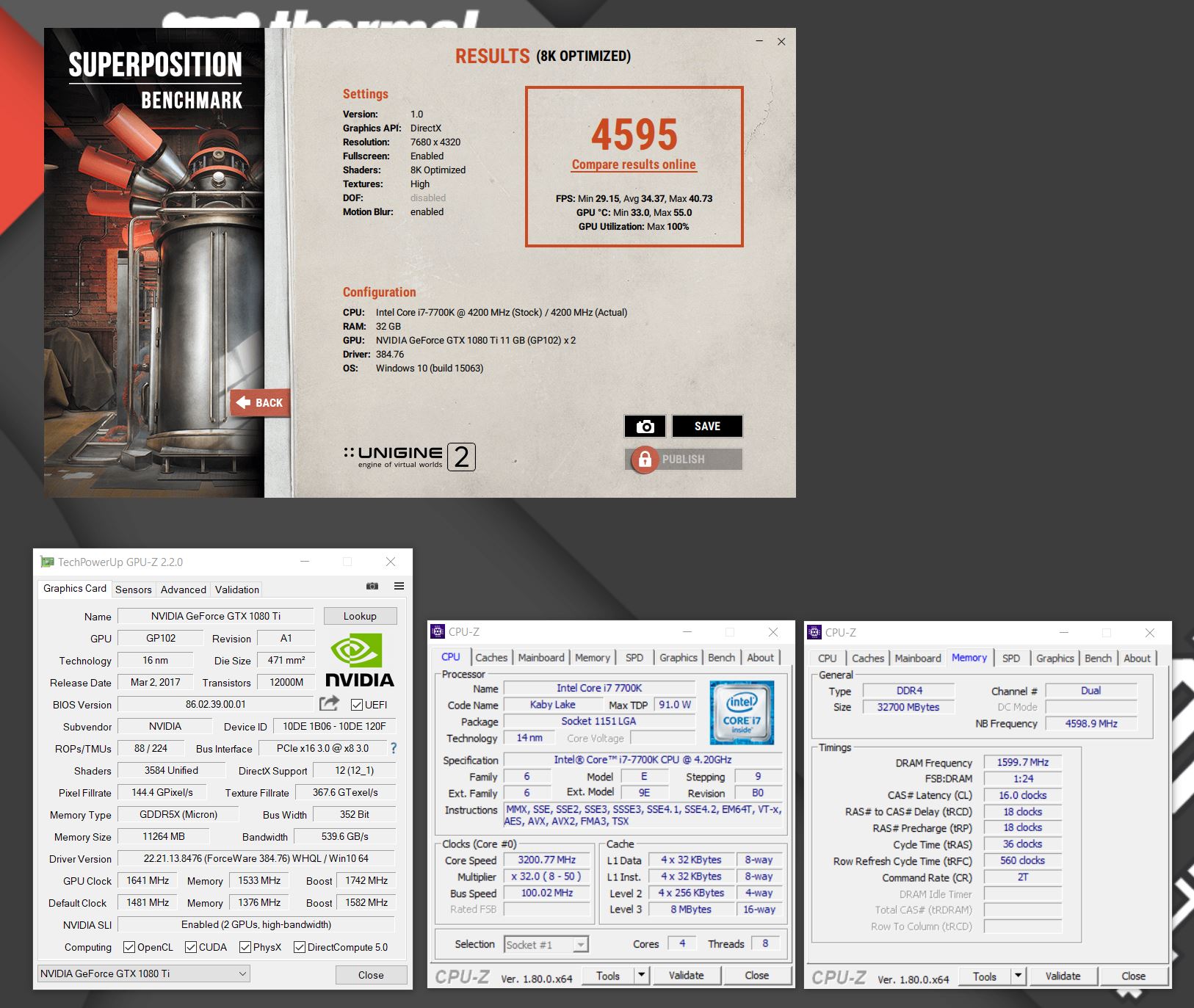Open Memory tab in left CPU-Z window
Viewport: 1194px width, 1008px height.
tap(593, 658)
